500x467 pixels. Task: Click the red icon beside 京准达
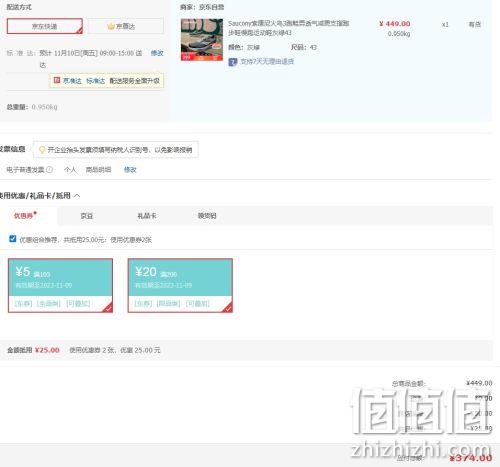click(x=57, y=80)
